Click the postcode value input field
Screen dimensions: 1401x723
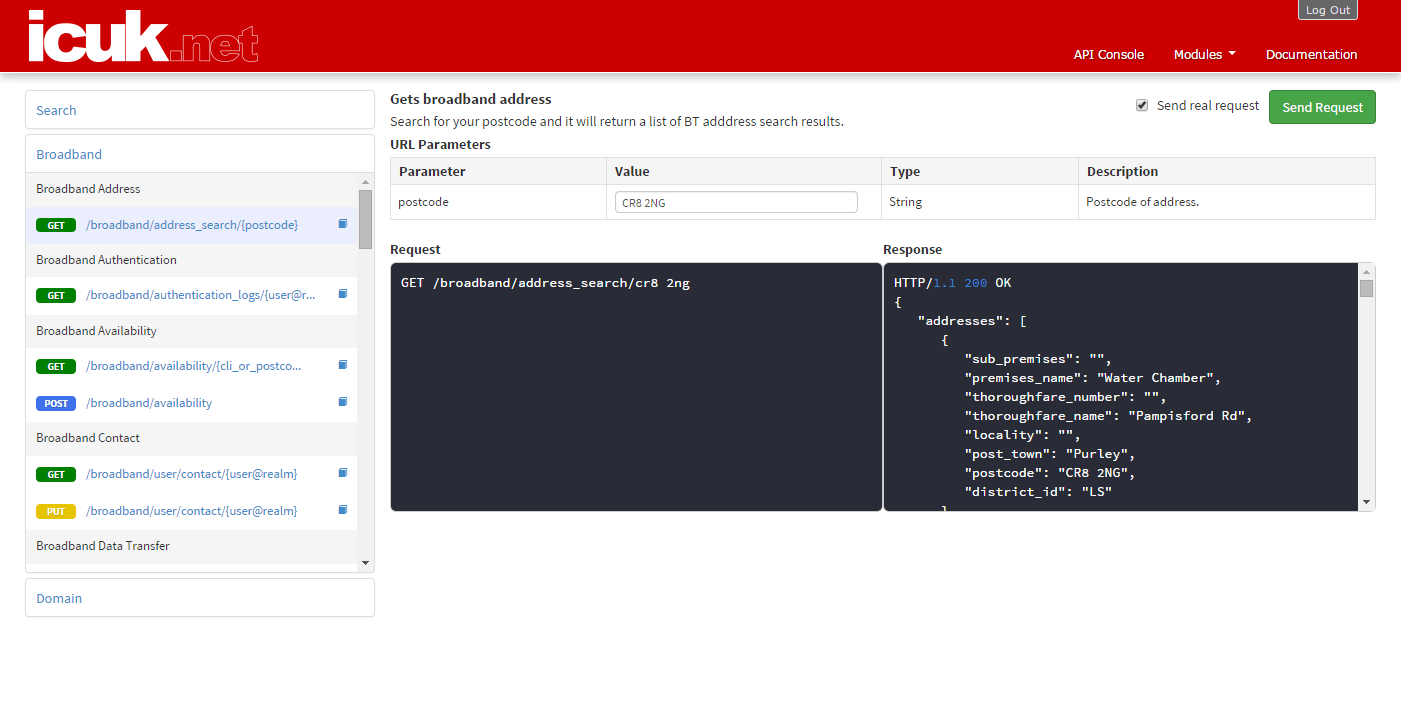[x=735, y=202]
